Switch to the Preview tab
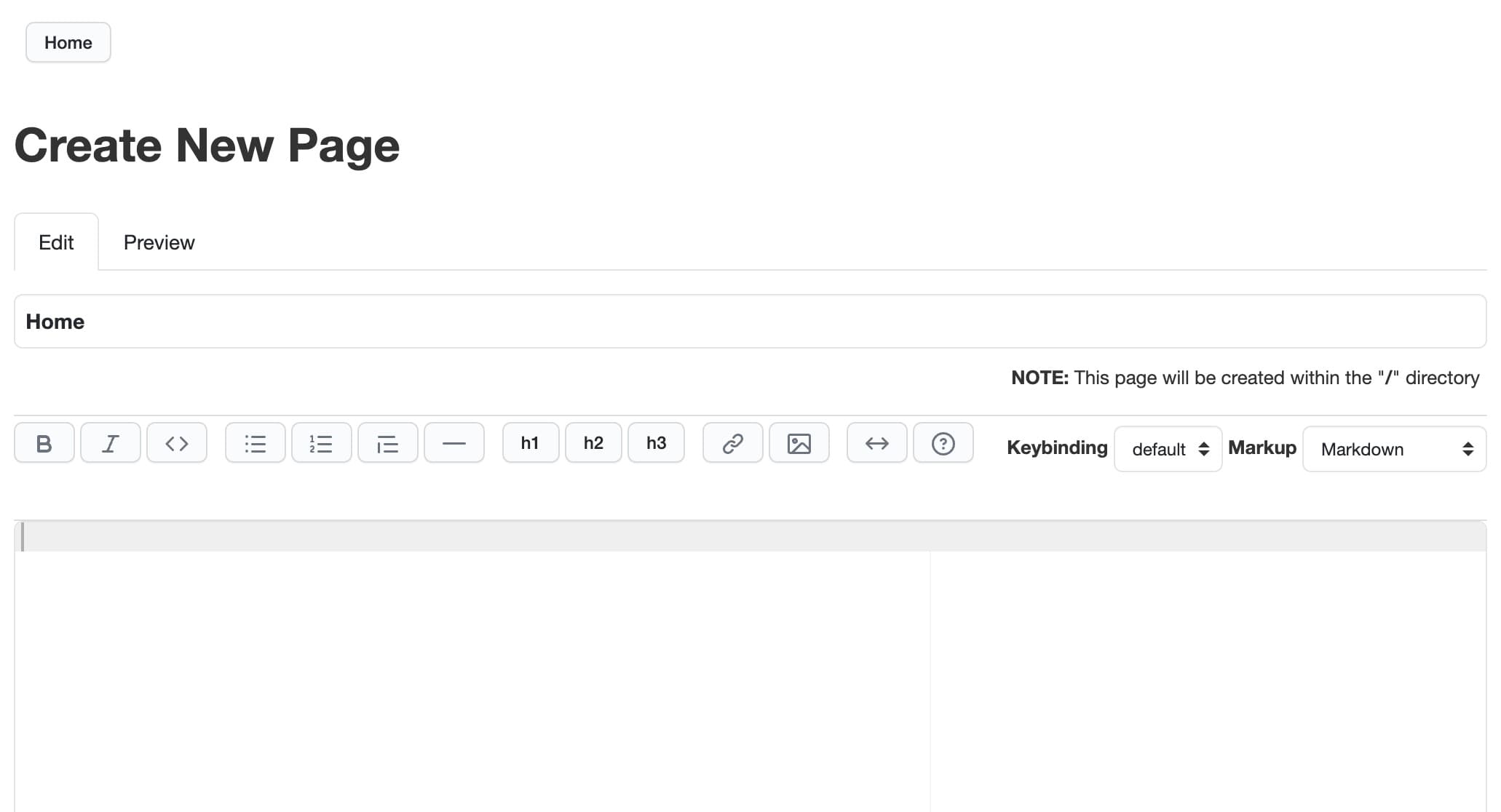 [159, 242]
